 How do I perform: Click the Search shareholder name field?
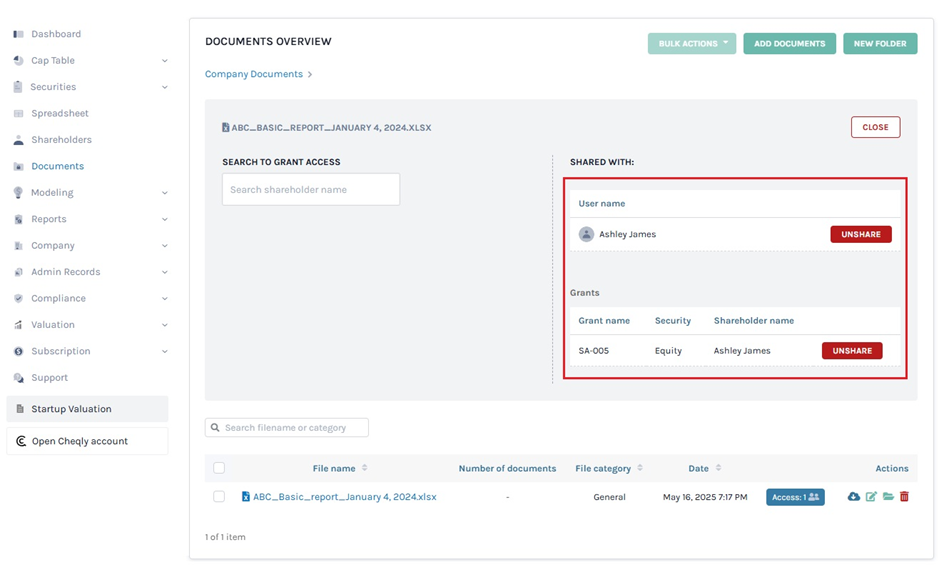tap(310, 190)
